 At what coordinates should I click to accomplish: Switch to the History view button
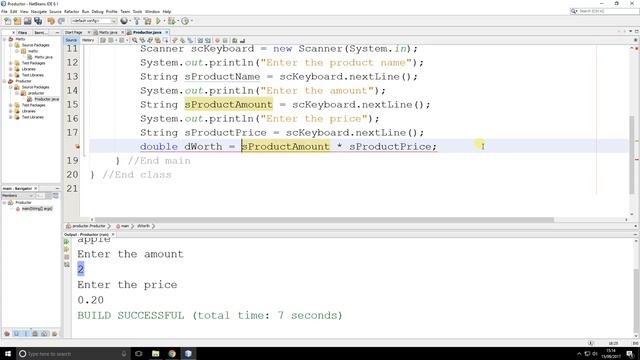(88, 40)
